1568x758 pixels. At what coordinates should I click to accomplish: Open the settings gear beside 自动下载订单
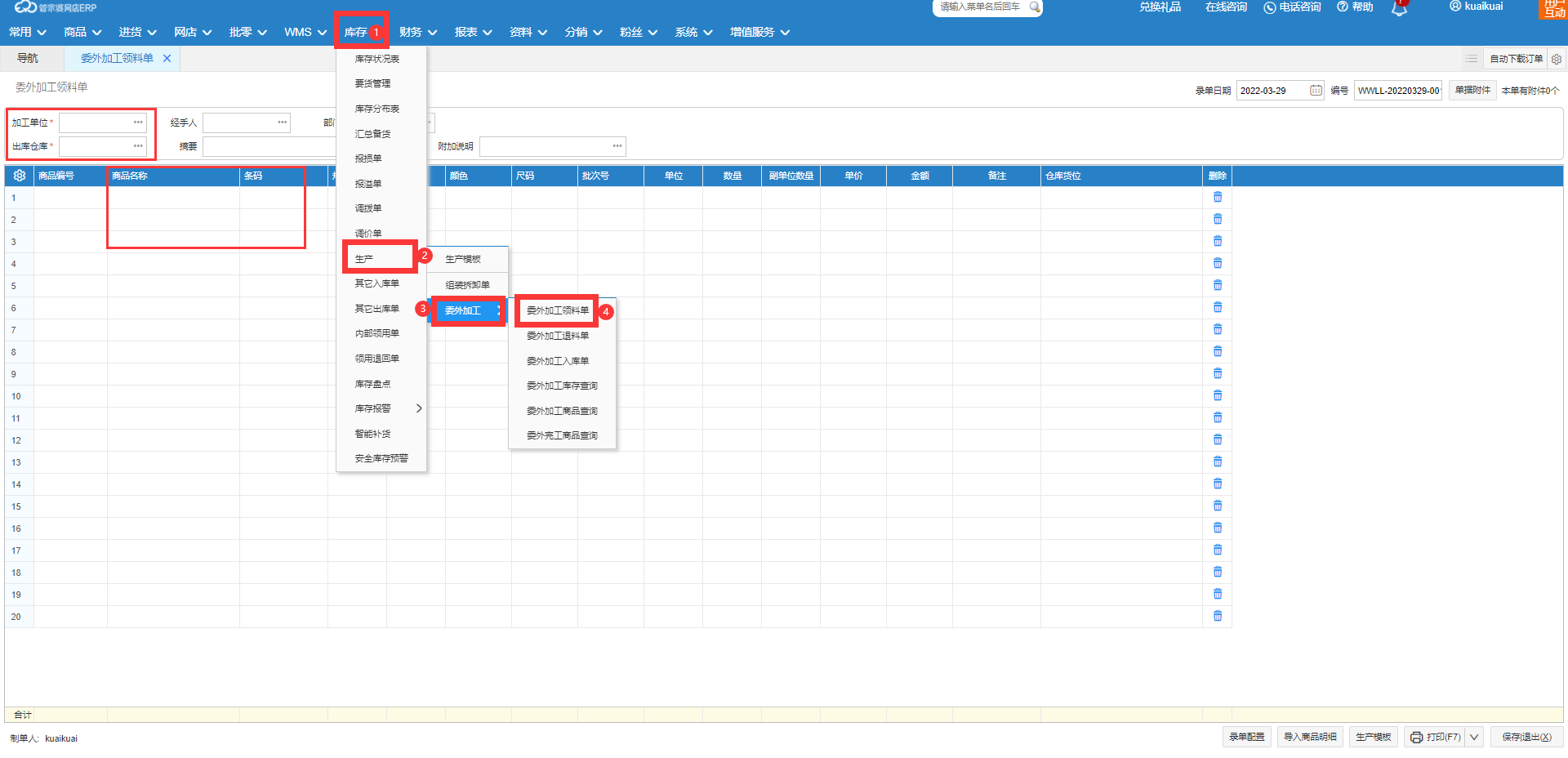point(1556,59)
